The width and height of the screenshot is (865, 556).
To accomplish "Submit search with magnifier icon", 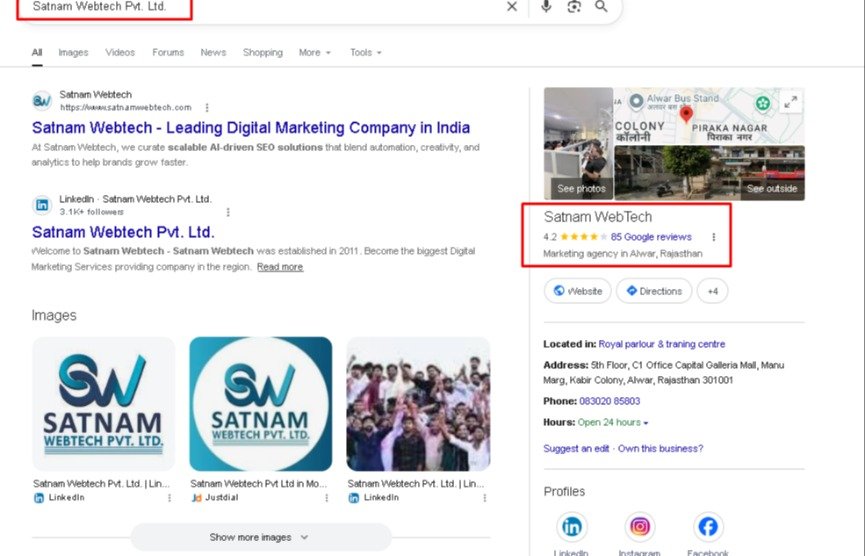I will 601,7.
